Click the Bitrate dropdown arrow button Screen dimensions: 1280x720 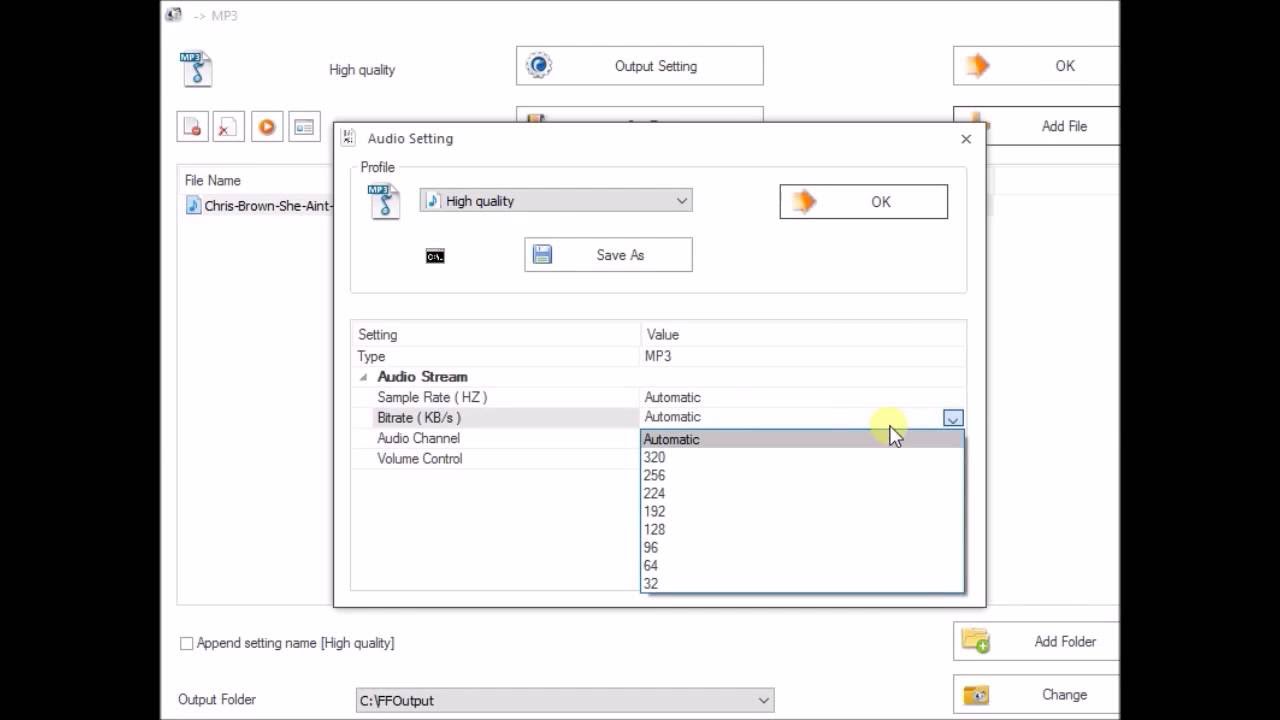tap(953, 418)
